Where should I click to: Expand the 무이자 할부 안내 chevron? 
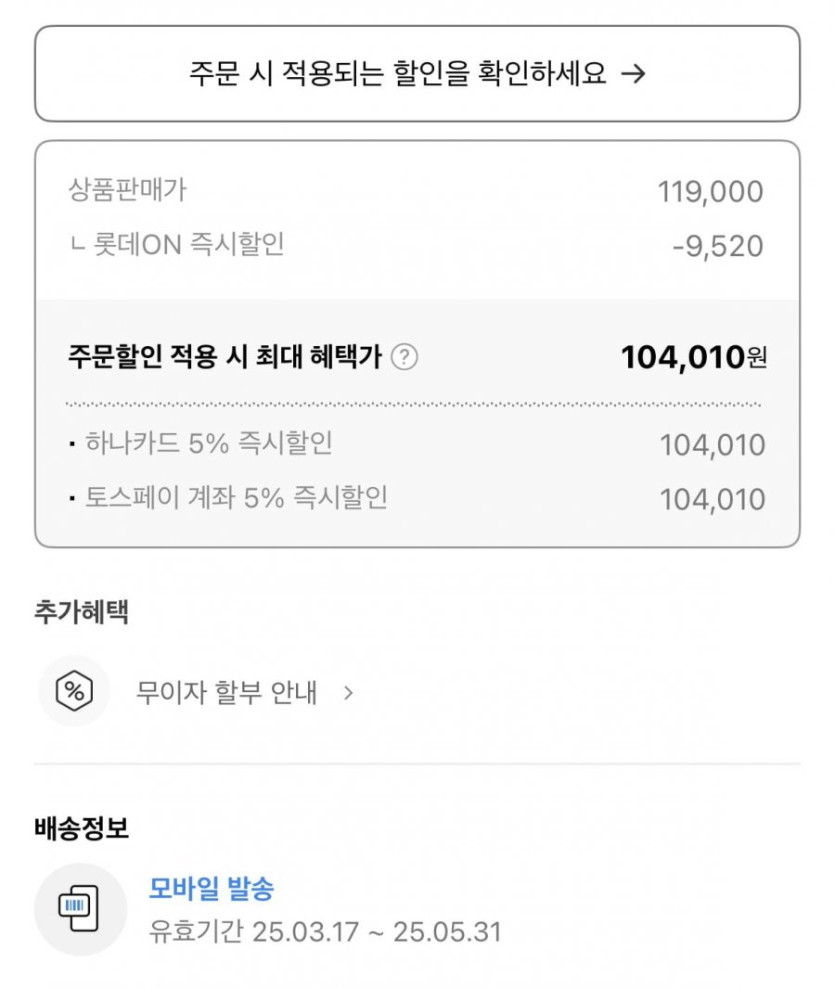pos(348,692)
